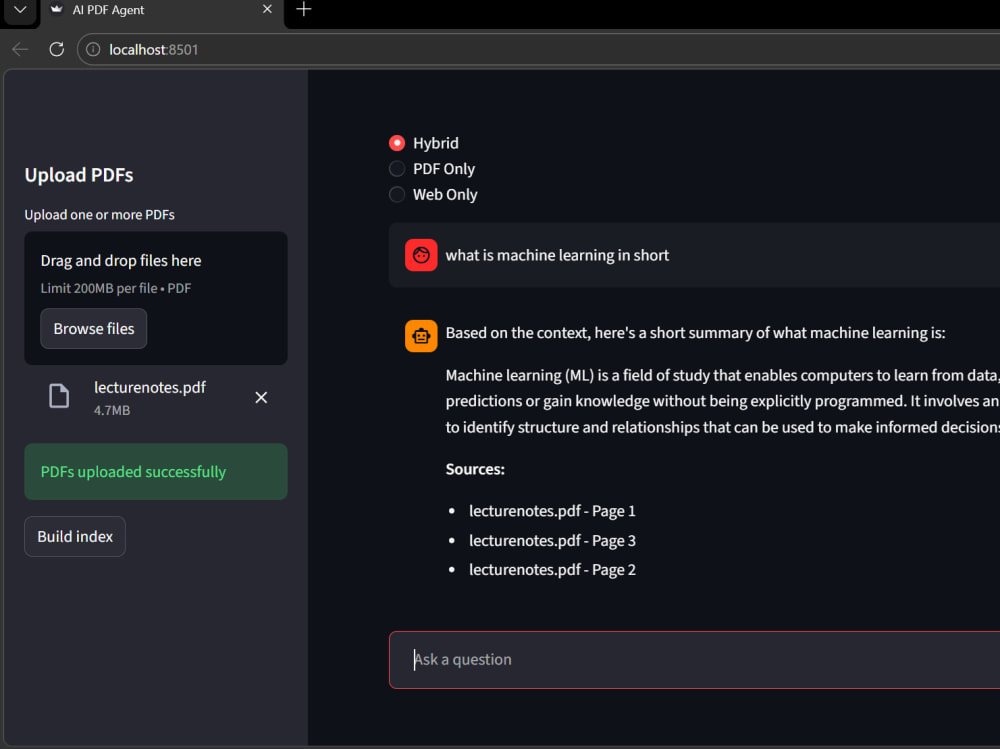This screenshot has width=1000, height=749.
Task: Click the Browse files button
Action: click(94, 329)
